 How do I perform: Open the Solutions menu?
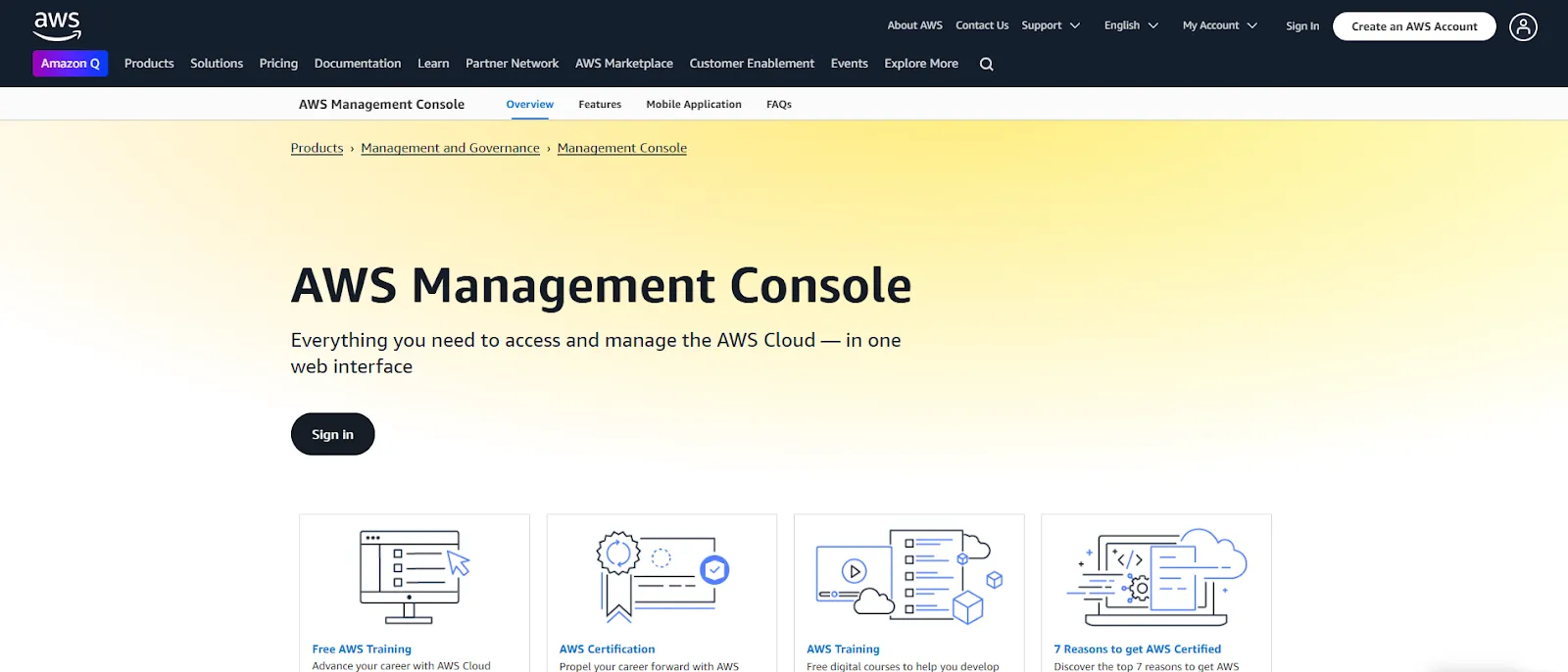[217, 64]
